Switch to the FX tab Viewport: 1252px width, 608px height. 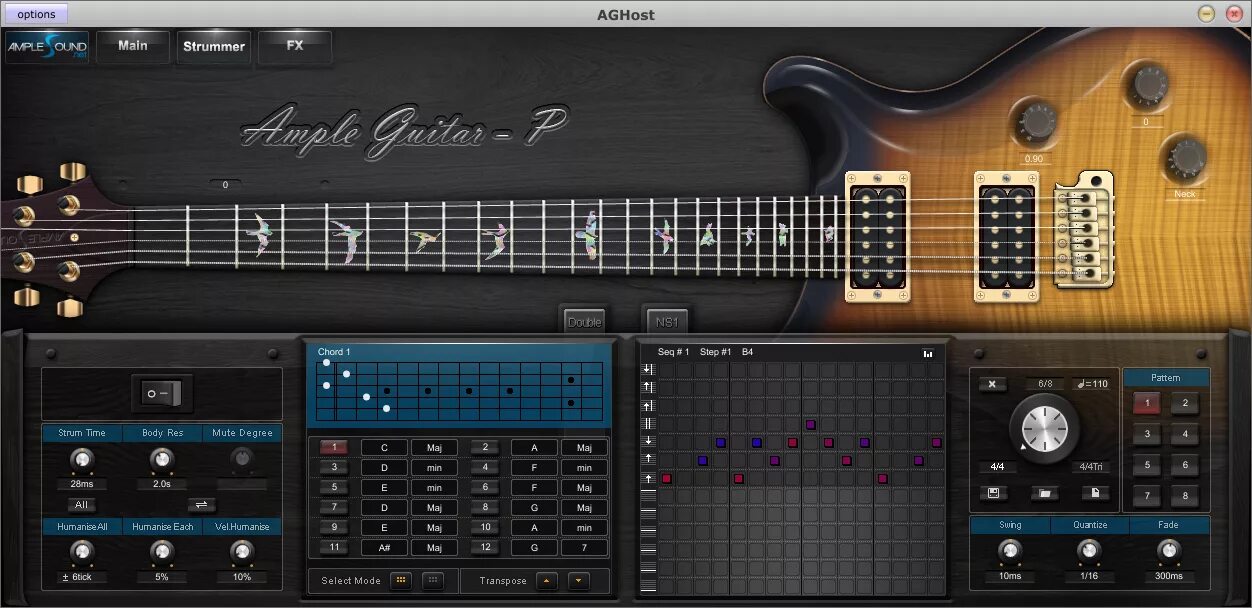[x=295, y=46]
